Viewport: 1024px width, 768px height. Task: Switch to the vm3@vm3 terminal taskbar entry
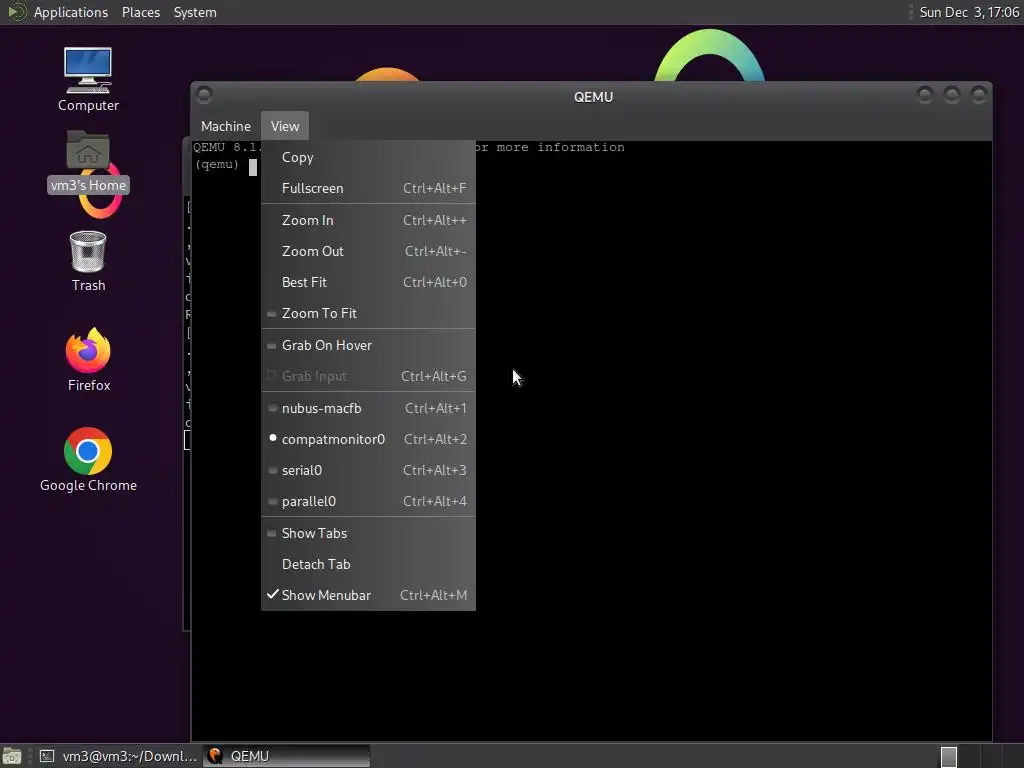click(x=118, y=756)
